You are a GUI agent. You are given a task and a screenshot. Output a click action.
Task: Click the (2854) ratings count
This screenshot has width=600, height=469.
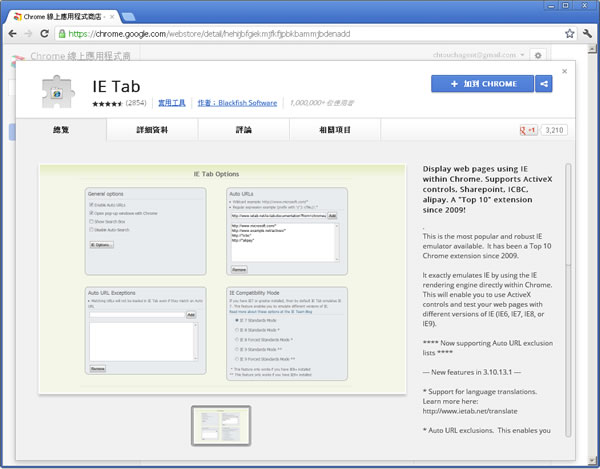(136, 103)
